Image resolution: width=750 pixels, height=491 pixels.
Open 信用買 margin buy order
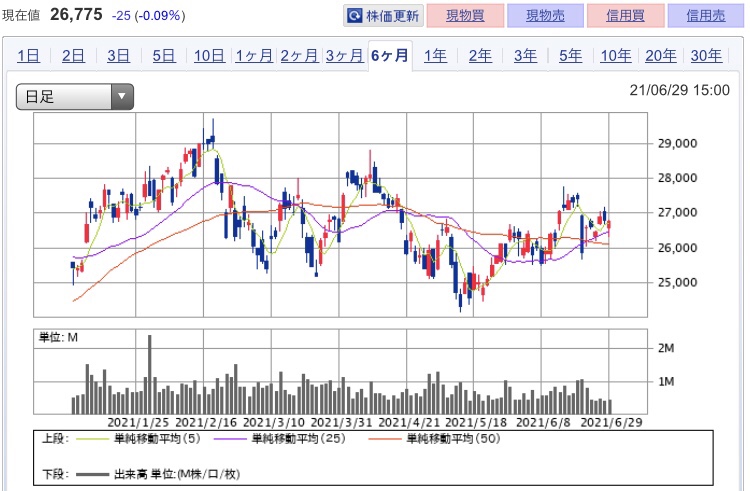pos(625,16)
